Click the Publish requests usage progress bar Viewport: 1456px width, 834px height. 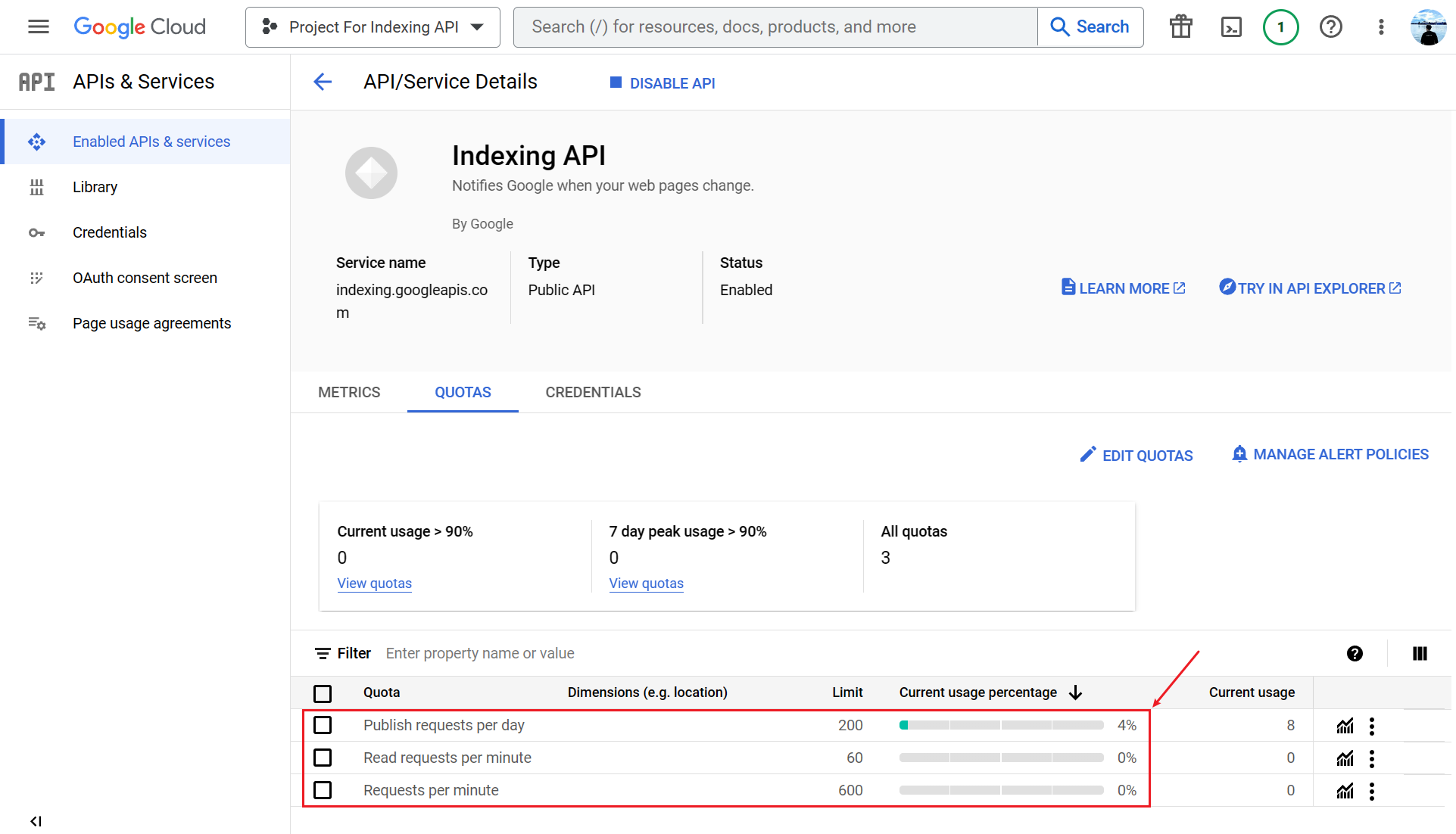coord(1001,725)
